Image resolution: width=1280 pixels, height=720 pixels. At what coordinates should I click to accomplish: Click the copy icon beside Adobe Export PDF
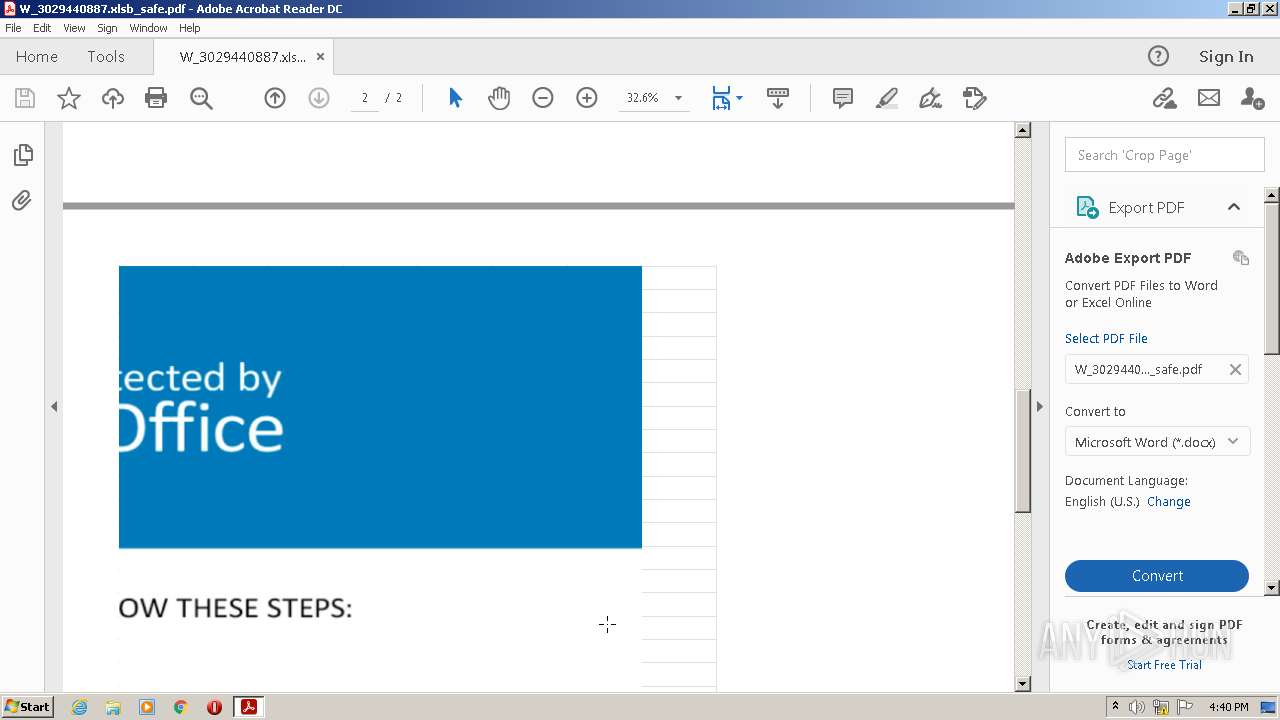(x=1241, y=258)
